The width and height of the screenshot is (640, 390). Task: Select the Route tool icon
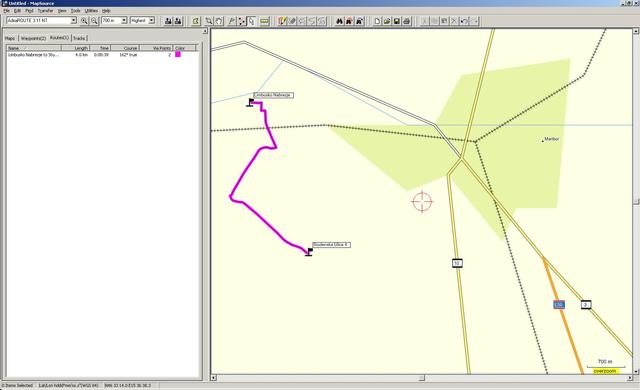point(242,21)
